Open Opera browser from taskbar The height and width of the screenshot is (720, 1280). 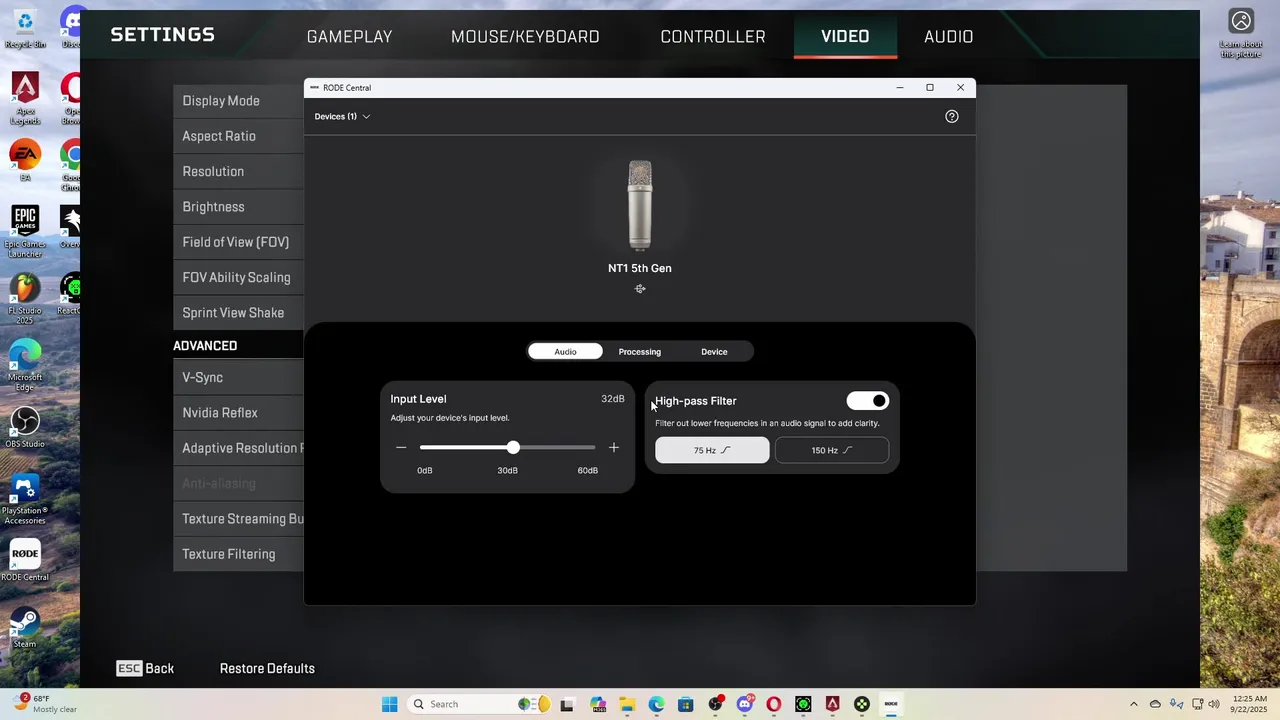click(x=773, y=704)
